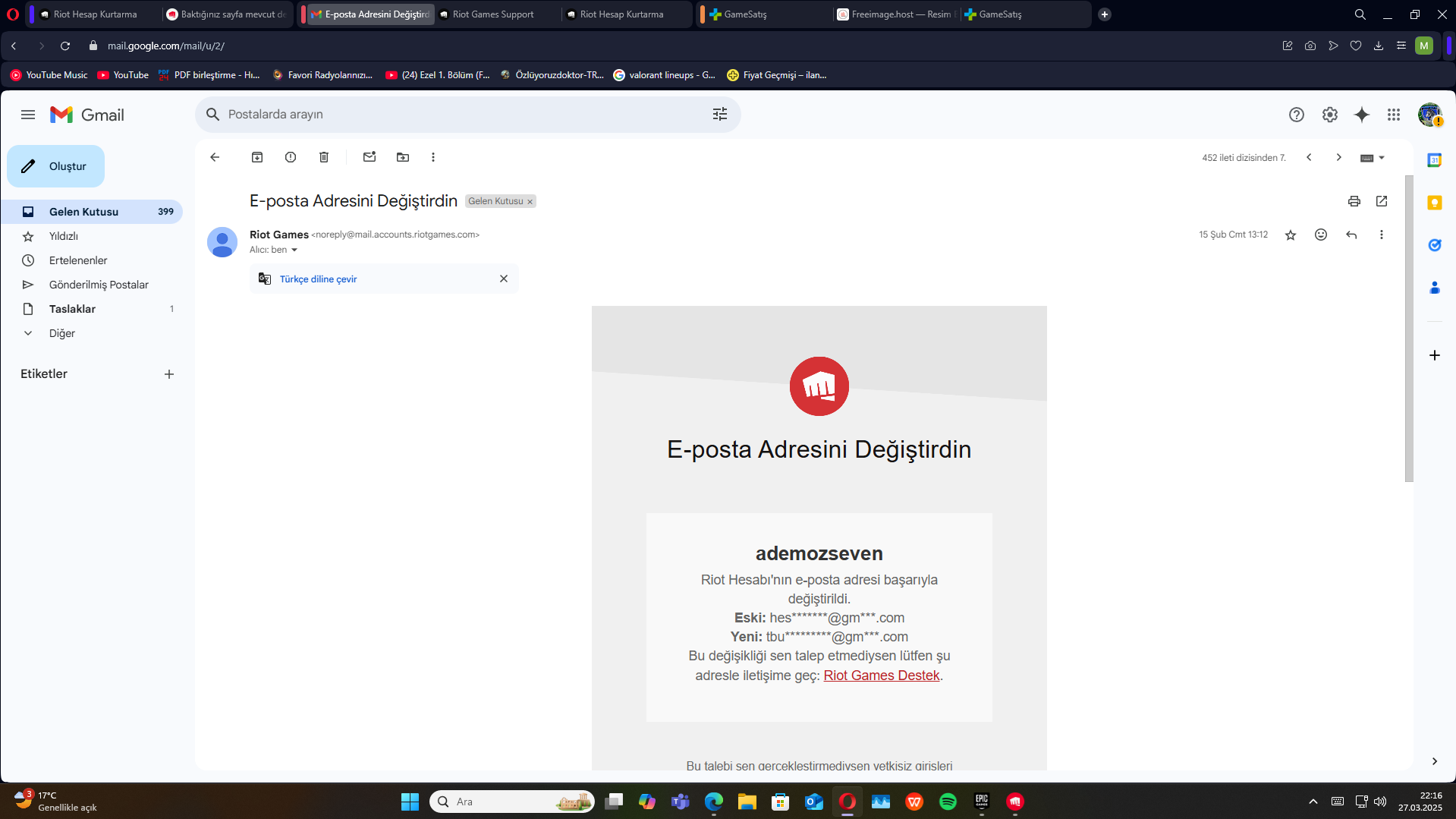The height and width of the screenshot is (819, 1456).
Task: Delete this email with trash icon
Action: coord(324,157)
